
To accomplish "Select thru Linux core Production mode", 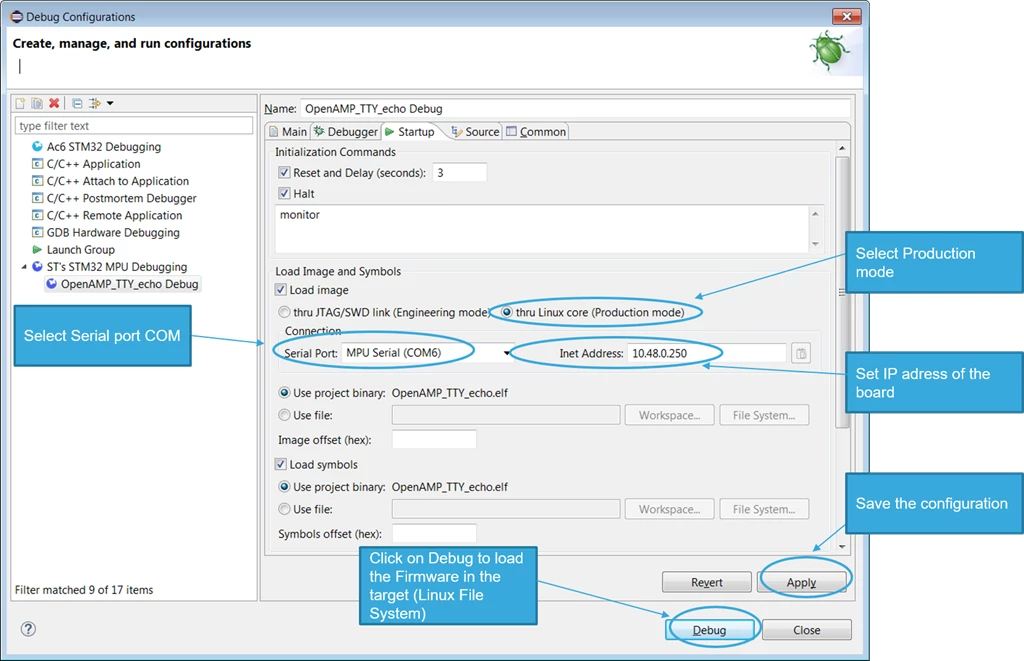I will pos(506,312).
